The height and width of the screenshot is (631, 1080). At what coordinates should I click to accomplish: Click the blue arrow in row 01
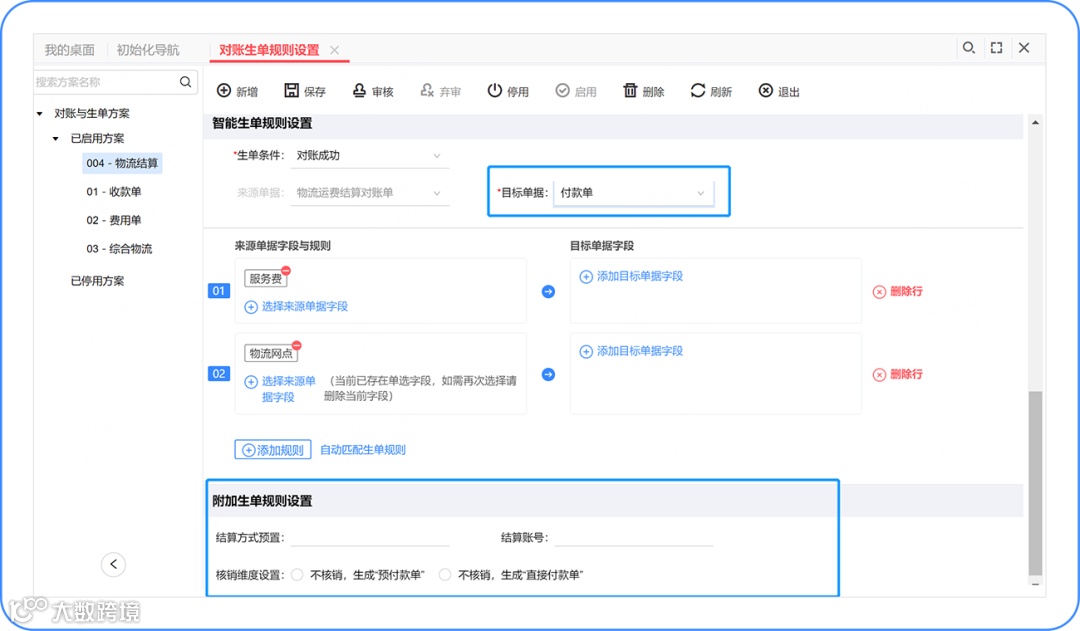(548, 292)
